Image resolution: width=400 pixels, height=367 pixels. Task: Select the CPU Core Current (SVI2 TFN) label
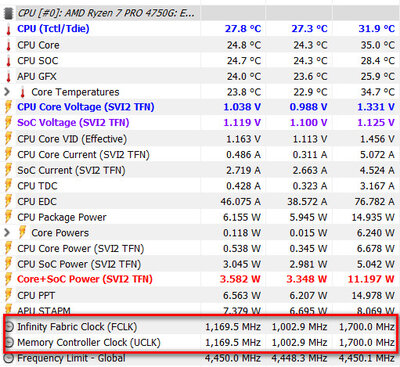click(x=83, y=155)
